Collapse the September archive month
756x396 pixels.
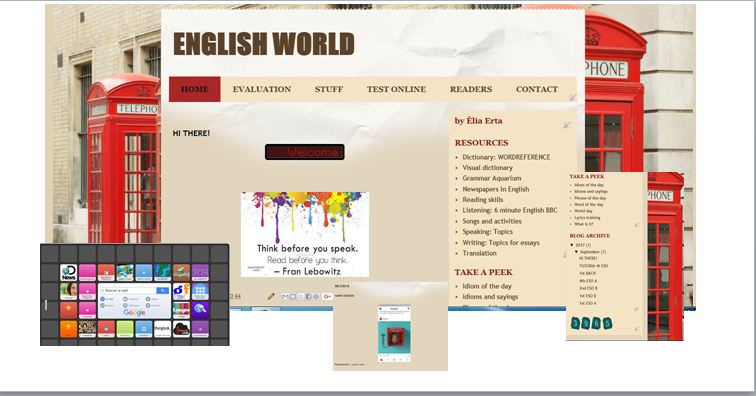[x=576, y=252]
